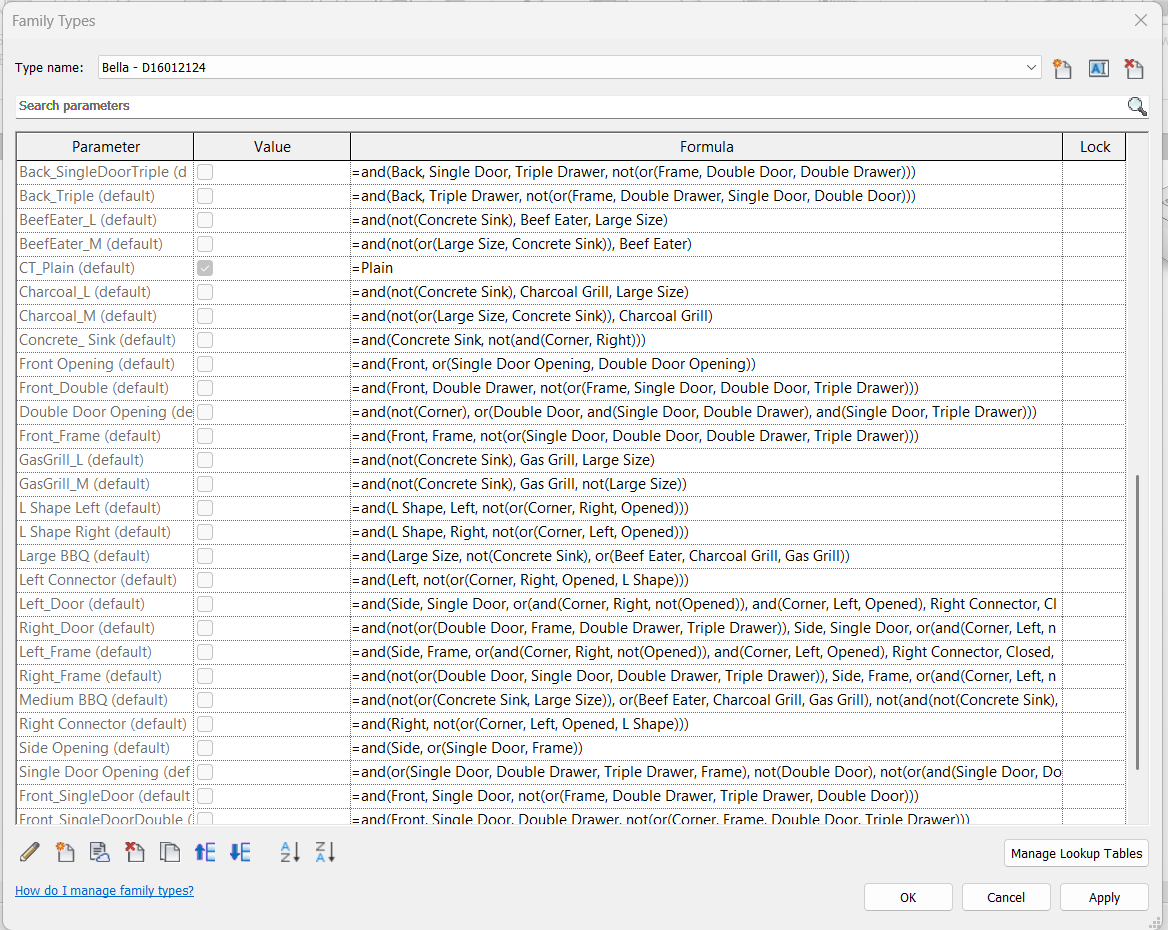Click the Delete Type icon
This screenshot has height=930, width=1168.
[x=1133, y=68]
